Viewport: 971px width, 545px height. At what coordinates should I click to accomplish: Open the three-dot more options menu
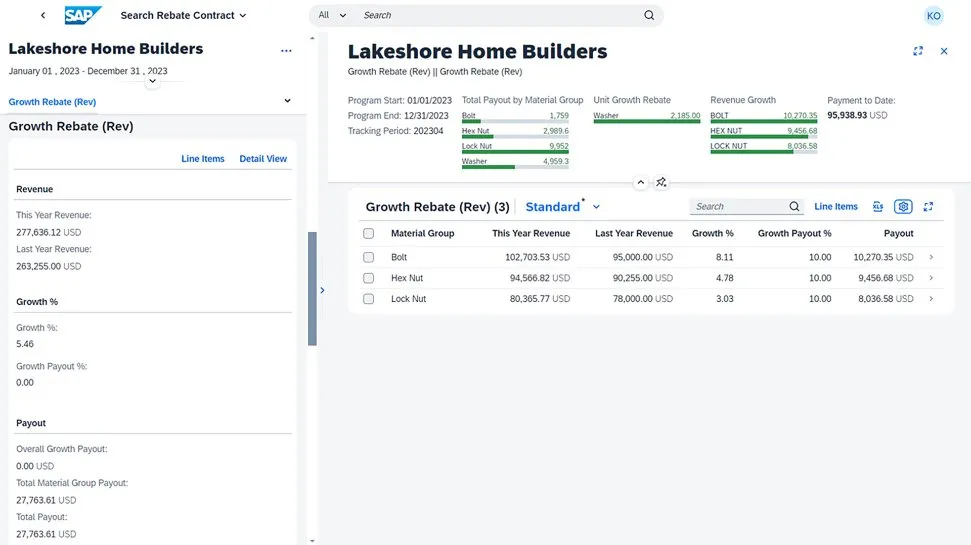[286, 51]
